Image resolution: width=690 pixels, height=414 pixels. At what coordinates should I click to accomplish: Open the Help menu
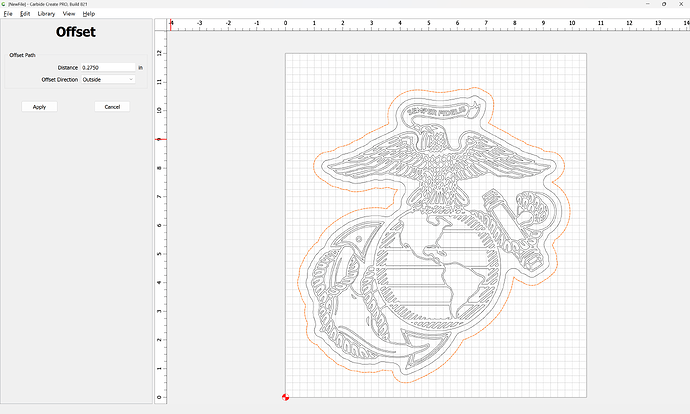point(89,14)
